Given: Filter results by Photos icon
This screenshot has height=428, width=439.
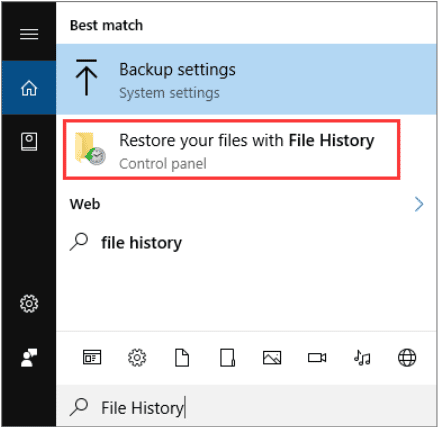Looking at the screenshot, I should [x=272, y=358].
